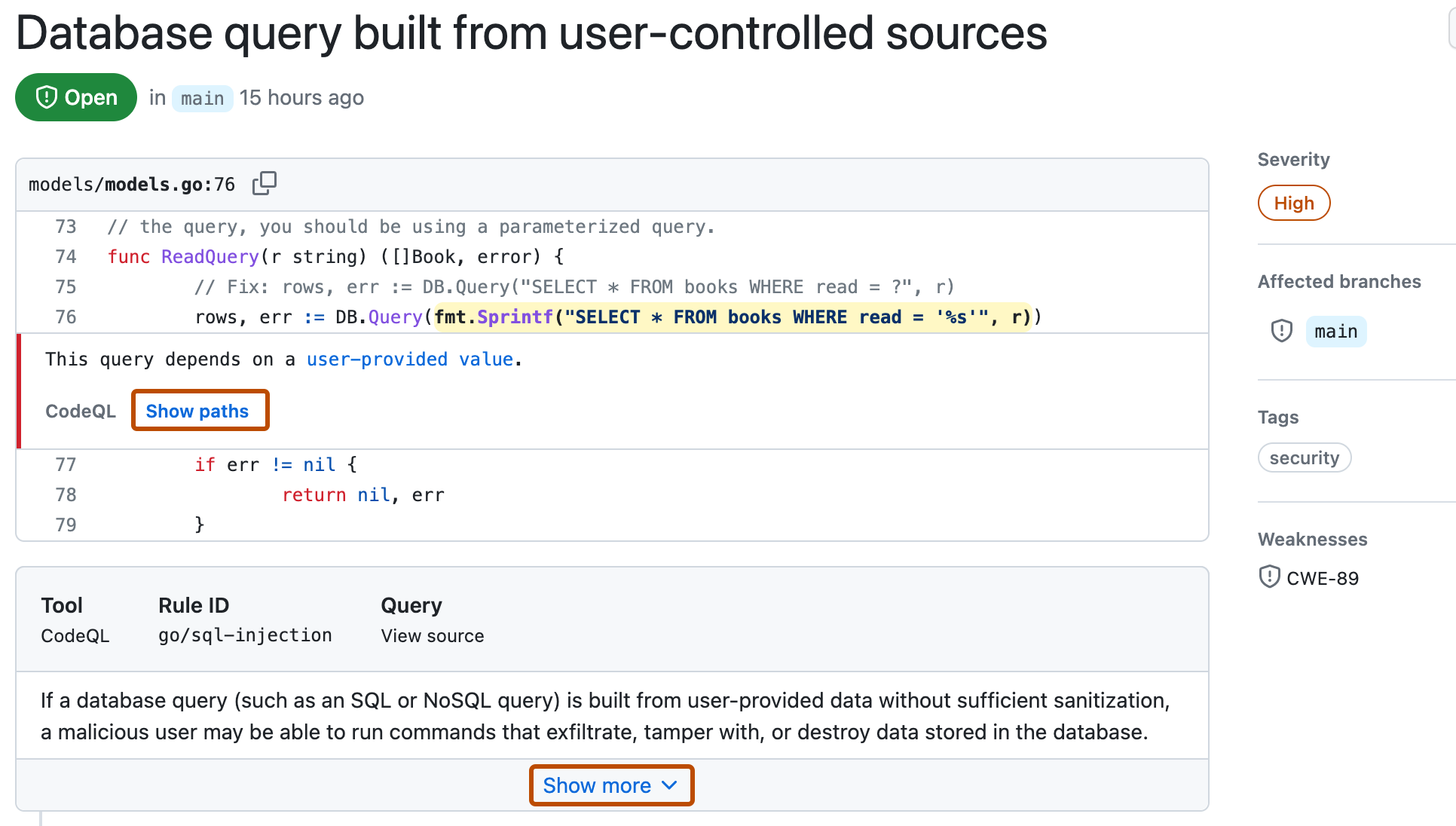
Task: Select the CodeQL tool name text
Action: (x=78, y=635)
